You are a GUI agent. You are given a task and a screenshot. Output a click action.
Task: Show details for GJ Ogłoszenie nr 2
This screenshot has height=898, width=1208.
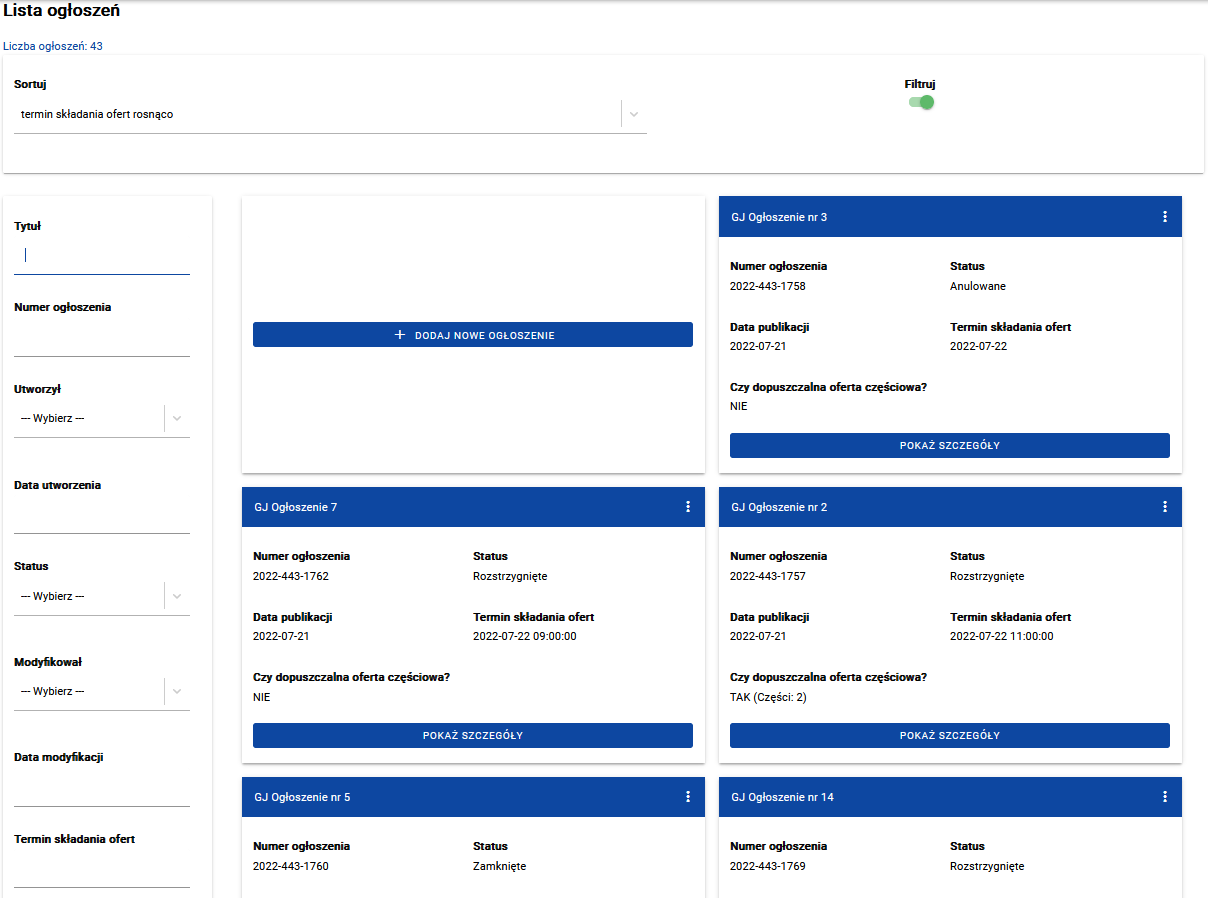pos(949,735)
